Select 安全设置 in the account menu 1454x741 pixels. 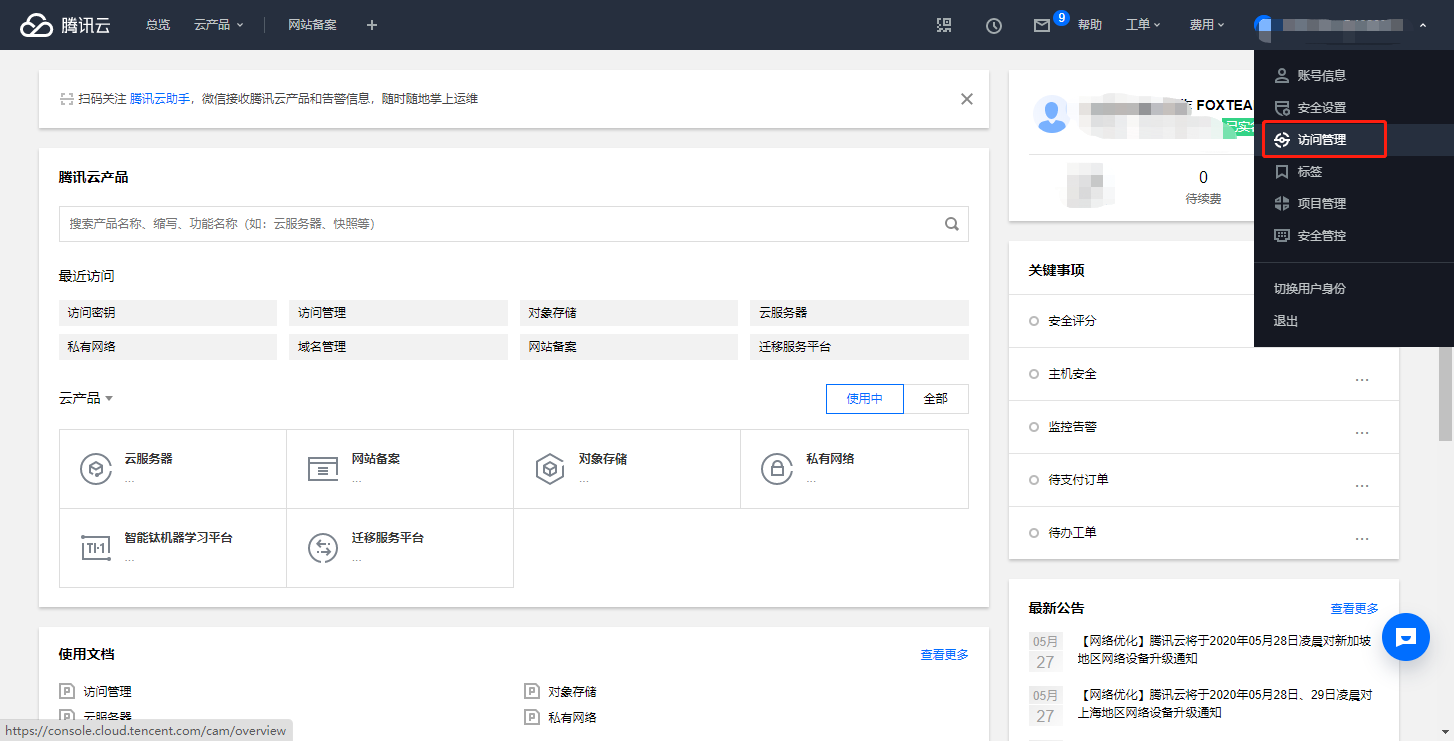click(x=1322, y=108)
